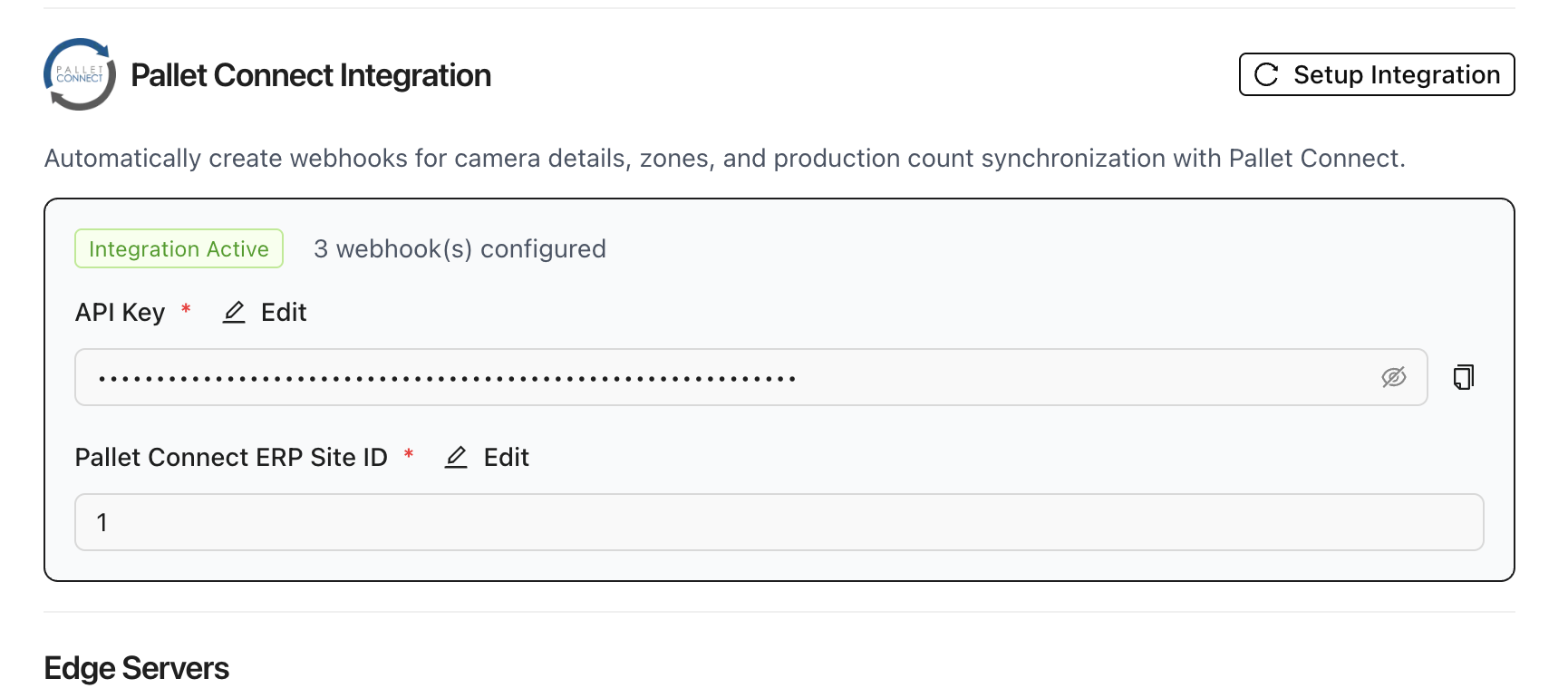
Task: Click the crossed-out eye icon in the API Key field
Action: (1394, 377)
